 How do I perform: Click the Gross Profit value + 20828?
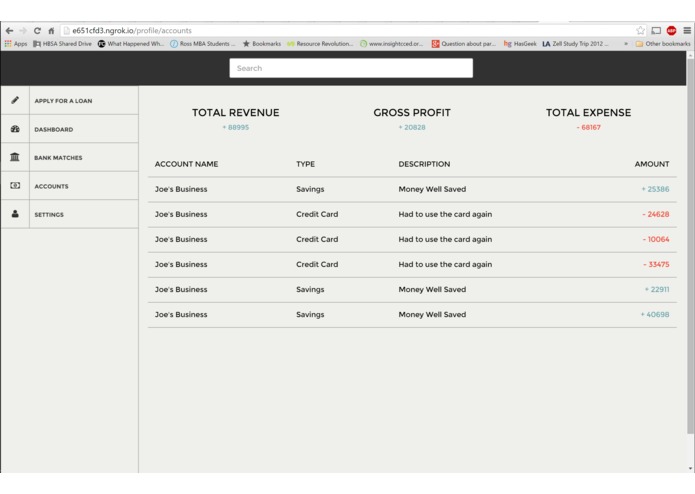click(x=412, y=127)
